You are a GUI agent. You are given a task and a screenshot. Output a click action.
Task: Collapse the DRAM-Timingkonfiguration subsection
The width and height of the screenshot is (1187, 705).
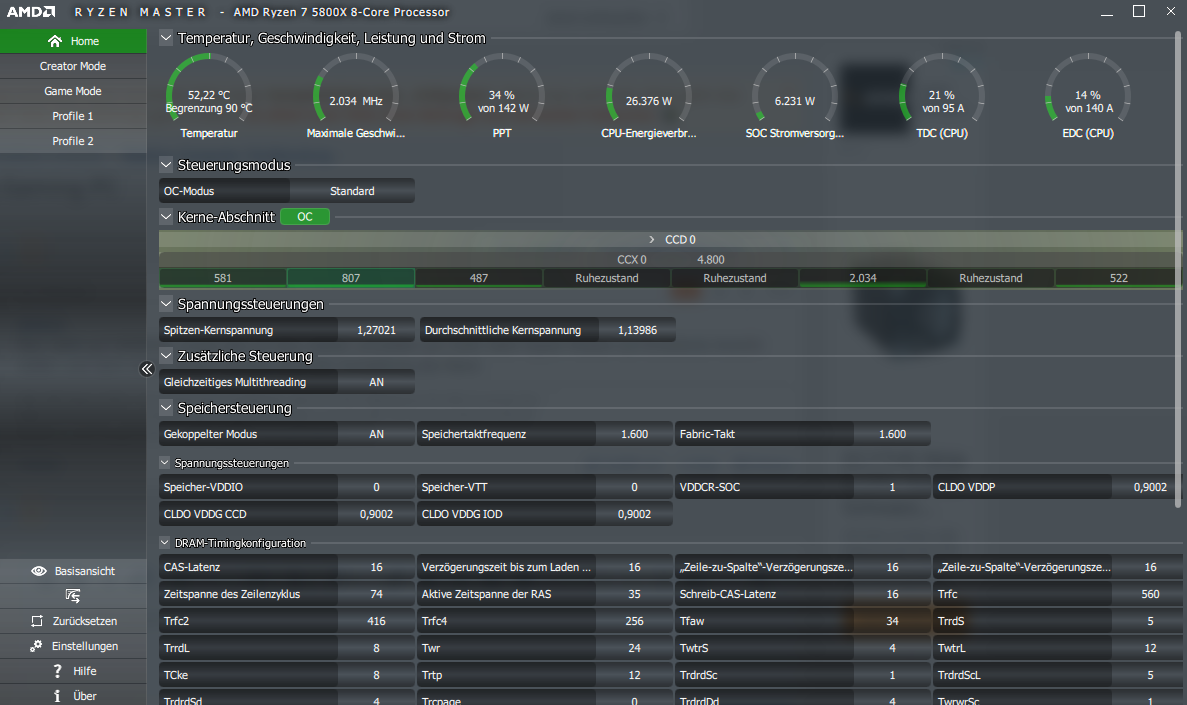[164, 543]
